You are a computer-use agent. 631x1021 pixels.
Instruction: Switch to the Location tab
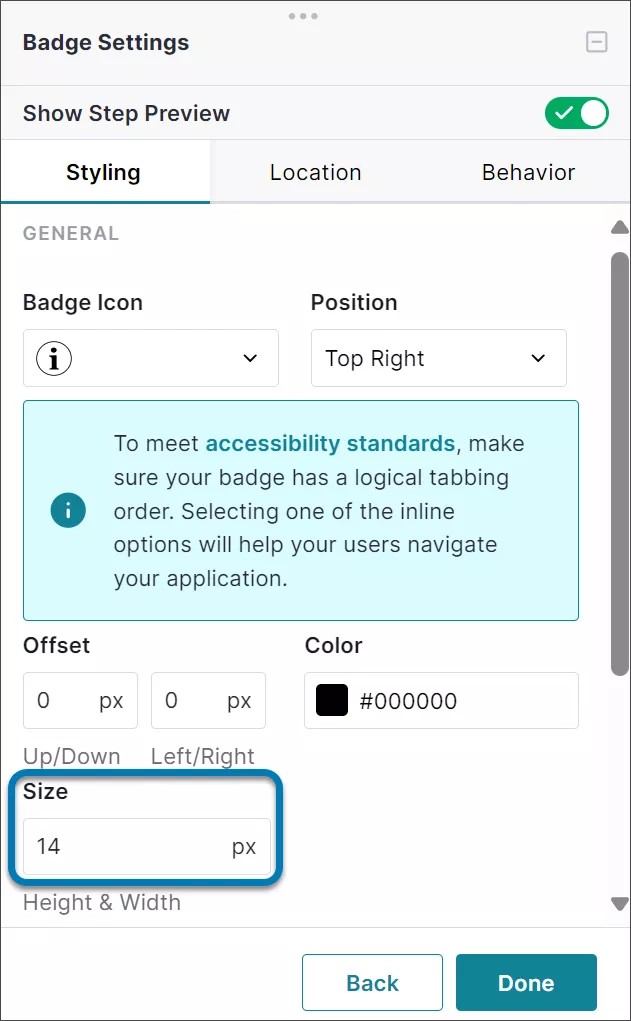coord(316,172)
